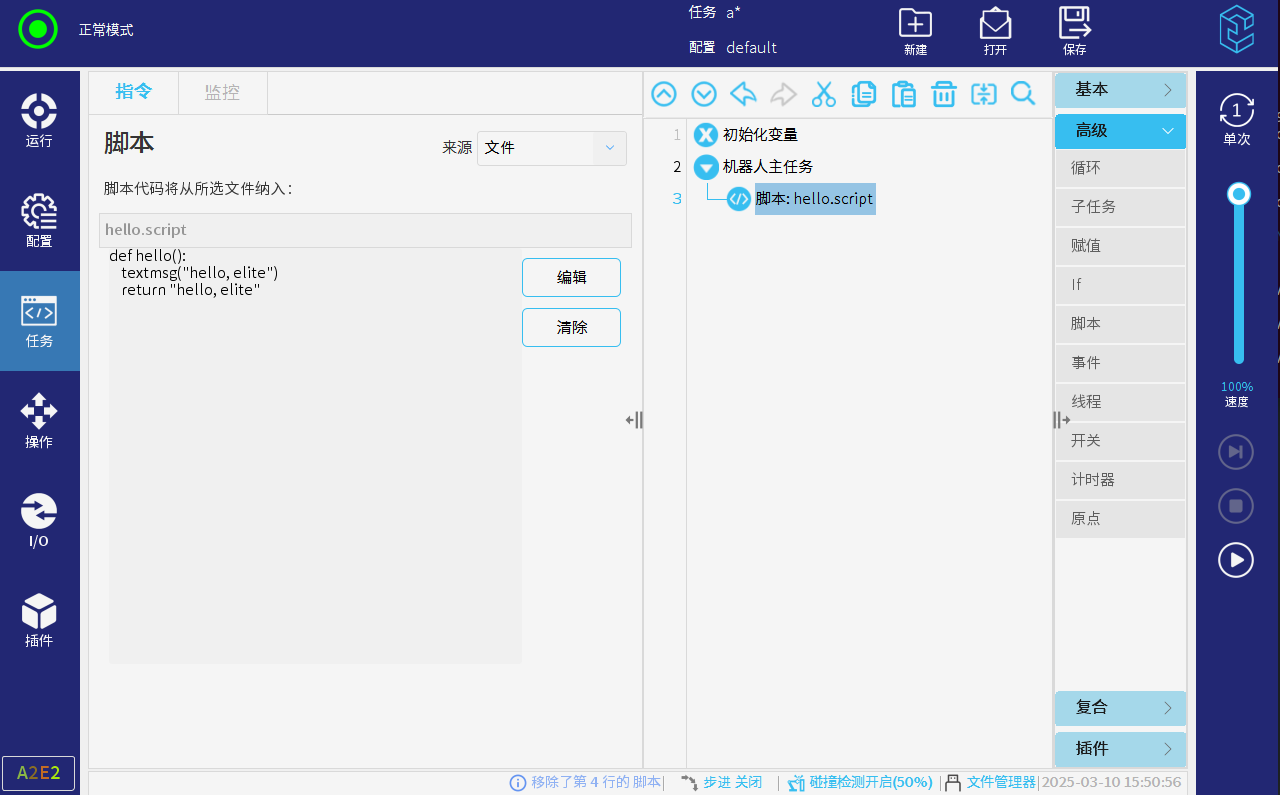
Task: Open the 来源 source dropdown
Action: (x=551, y=148)
